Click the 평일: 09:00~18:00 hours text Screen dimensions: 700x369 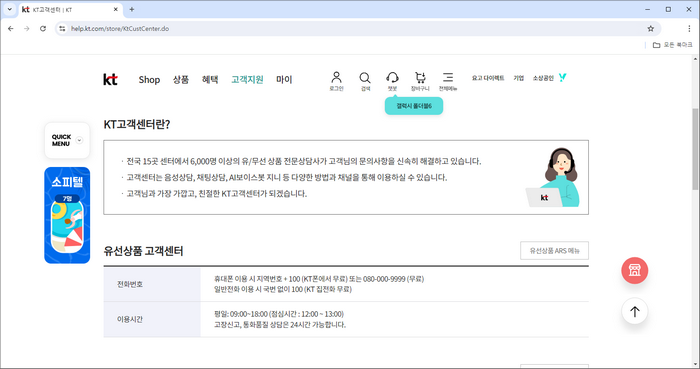pos(279,314)
